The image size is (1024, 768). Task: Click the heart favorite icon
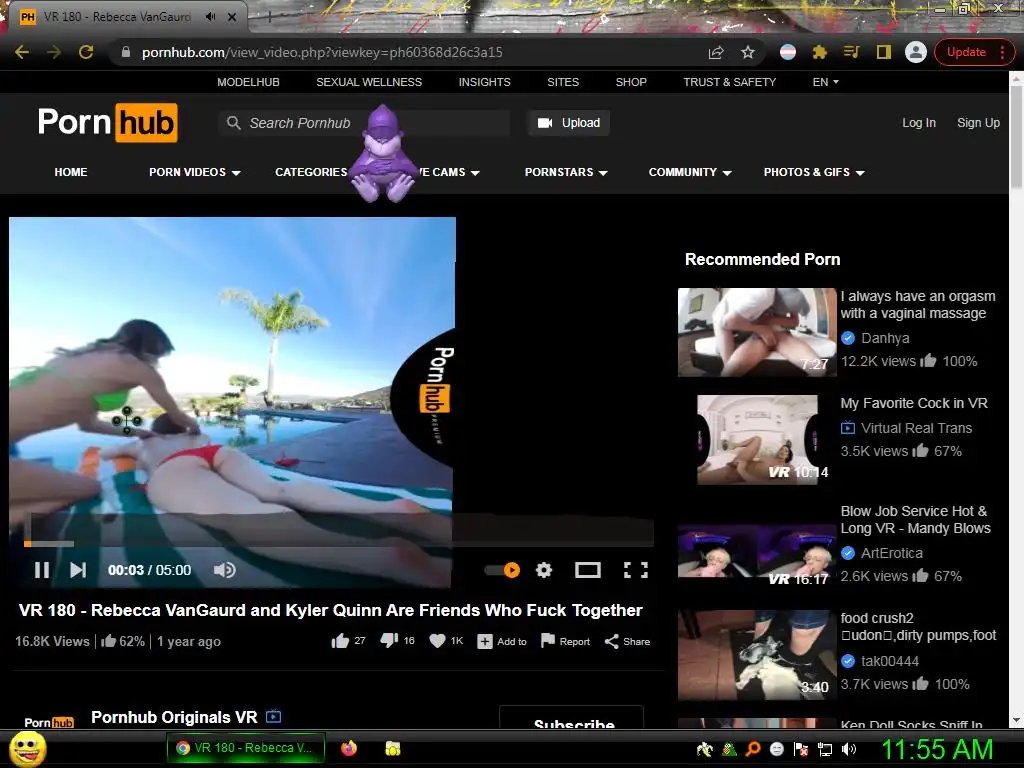tap(438, 641)
